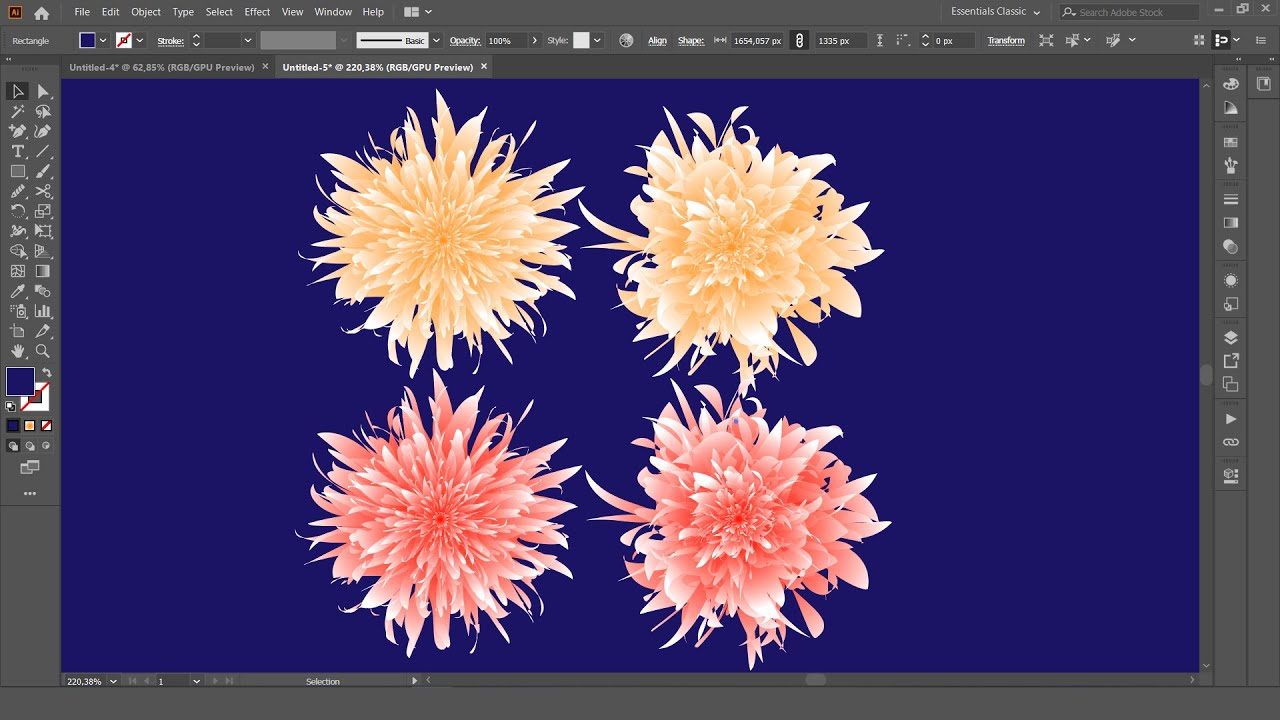The image size is (1280, 720).
Task: Click the Shape properties link
Action: point(691,41)
